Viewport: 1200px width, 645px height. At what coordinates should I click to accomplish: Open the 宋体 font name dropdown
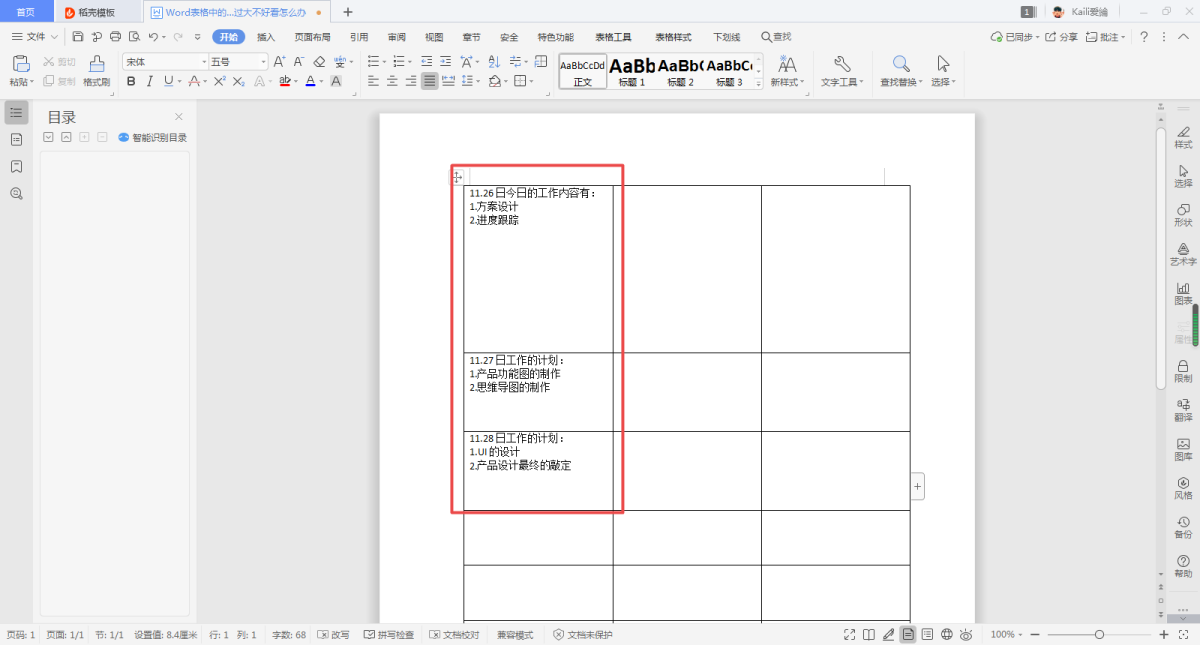click(204, 62)
